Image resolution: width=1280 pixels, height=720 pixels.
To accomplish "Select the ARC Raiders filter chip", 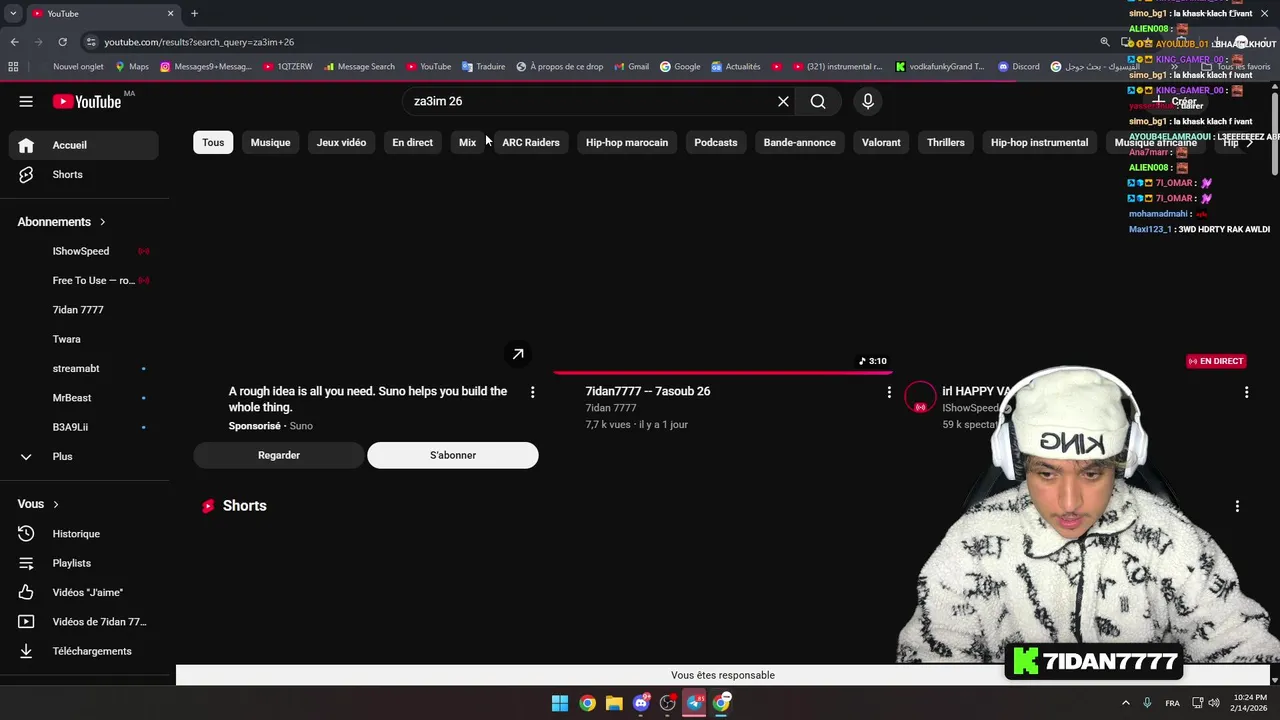I will point(530,142).
